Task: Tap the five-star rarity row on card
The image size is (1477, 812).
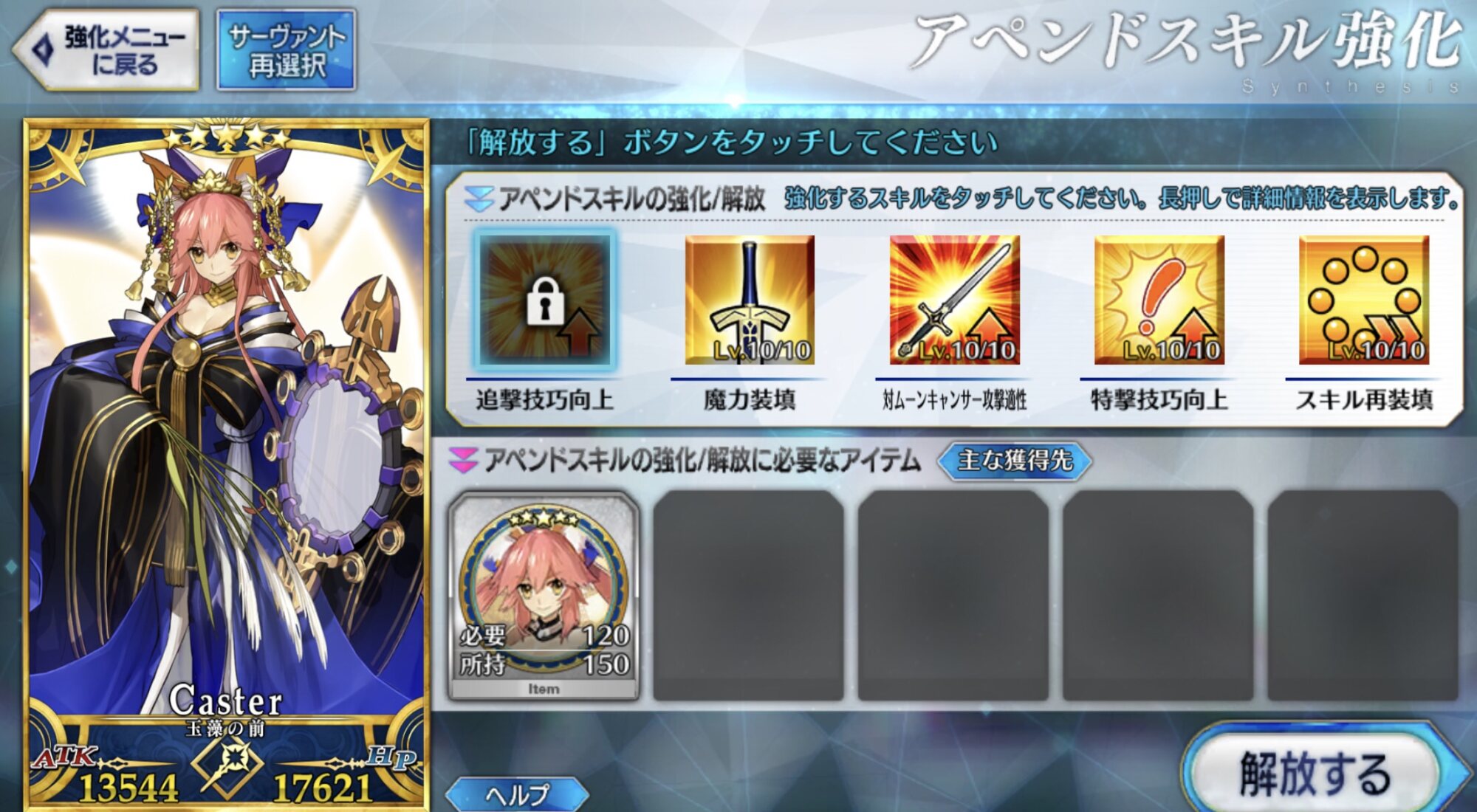Action: click(226, 137)
